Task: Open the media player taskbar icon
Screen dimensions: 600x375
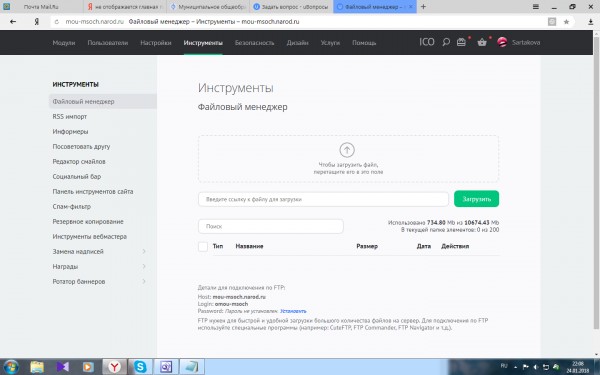Action: tap(88, 367)
